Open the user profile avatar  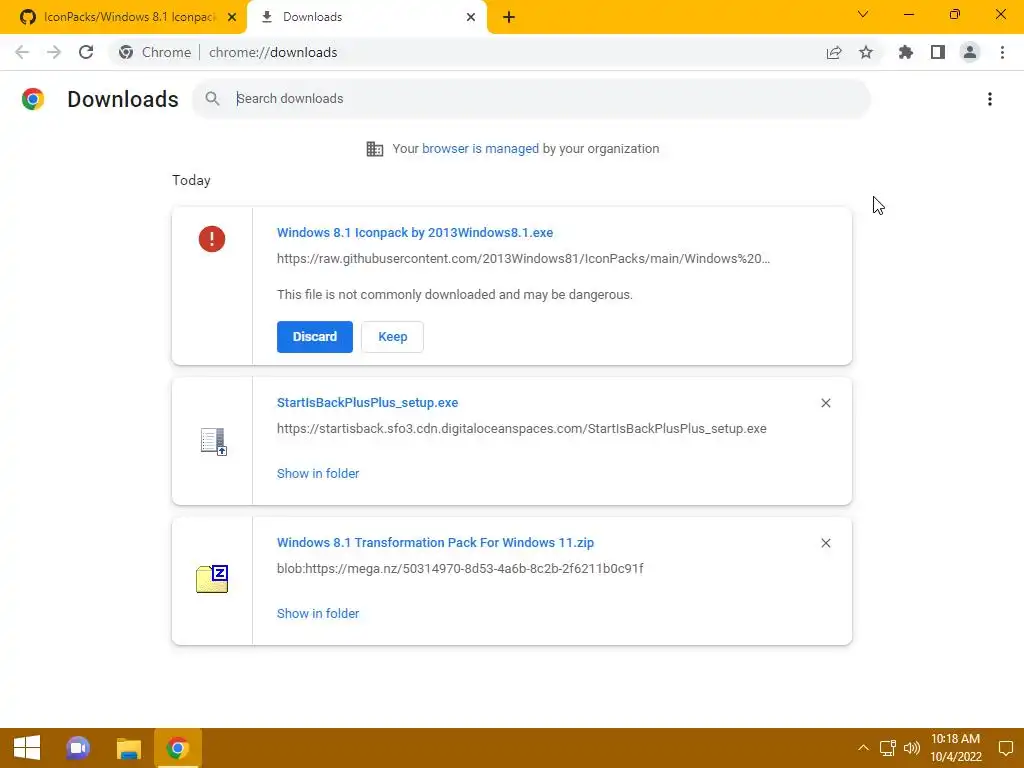tap(970, 52)
